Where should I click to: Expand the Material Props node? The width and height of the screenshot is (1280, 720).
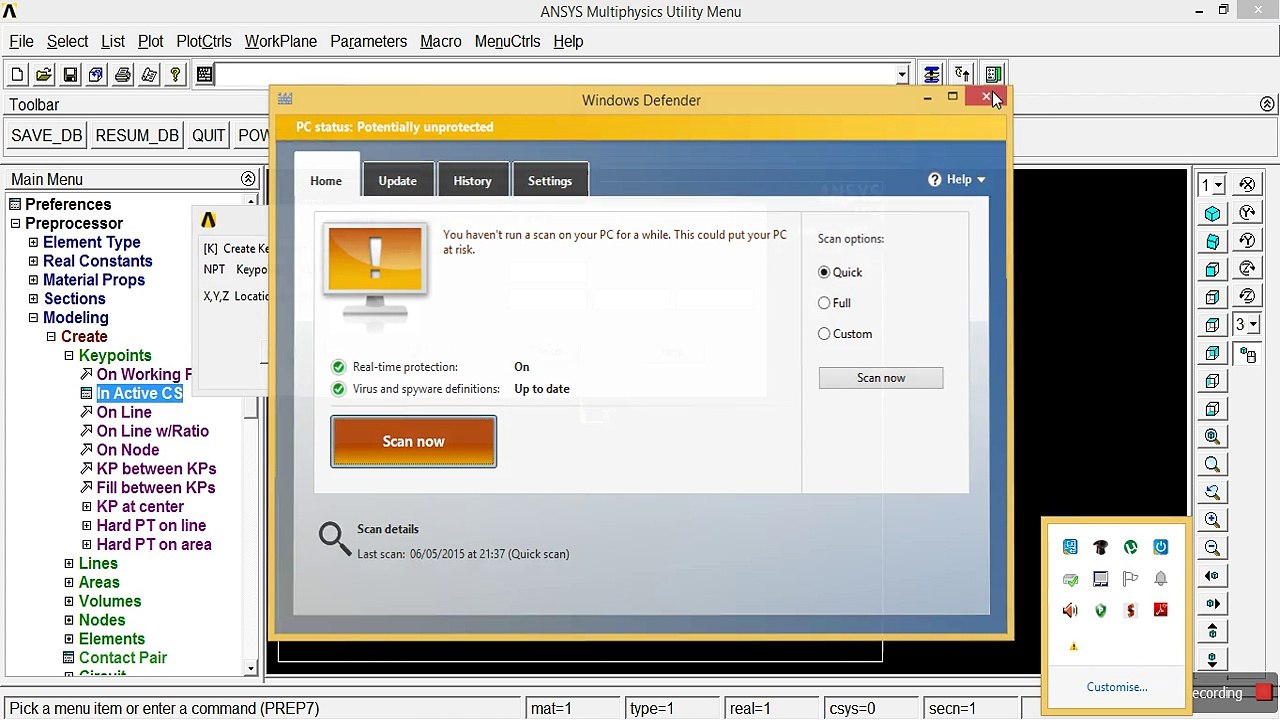pos(33,281)
